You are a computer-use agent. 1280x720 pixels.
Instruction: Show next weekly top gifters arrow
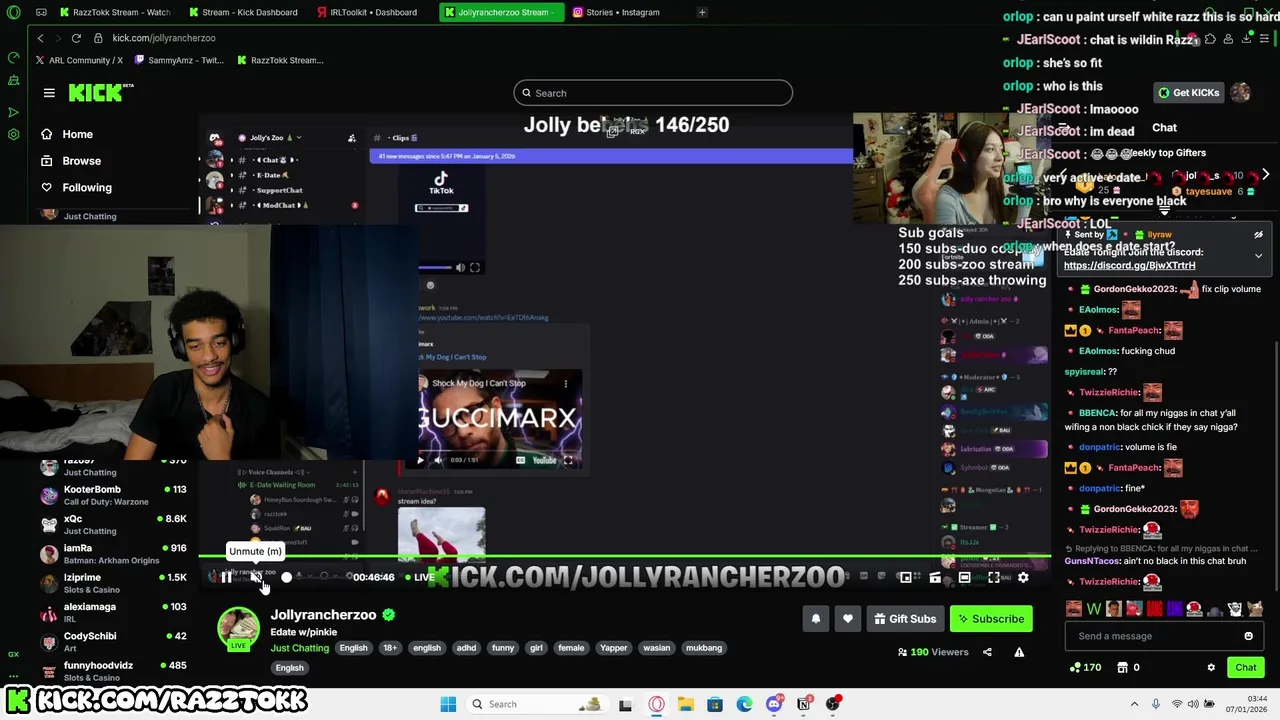[1265, 175]
